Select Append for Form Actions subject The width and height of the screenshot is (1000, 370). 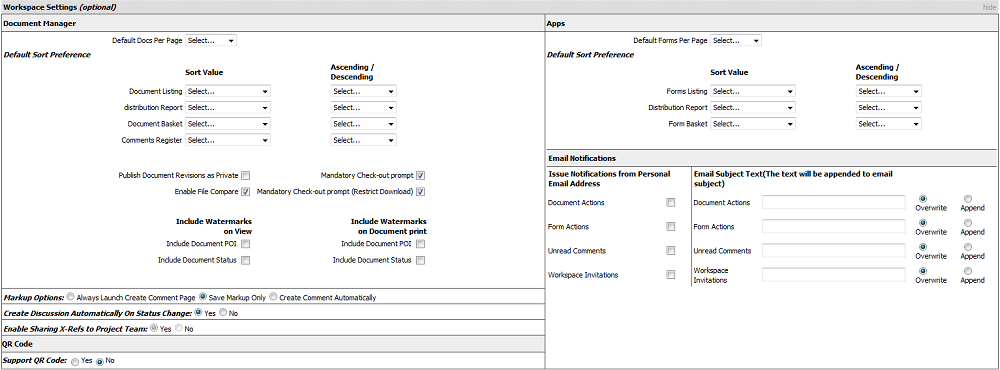pyautogui.click(x=968, y=223)
